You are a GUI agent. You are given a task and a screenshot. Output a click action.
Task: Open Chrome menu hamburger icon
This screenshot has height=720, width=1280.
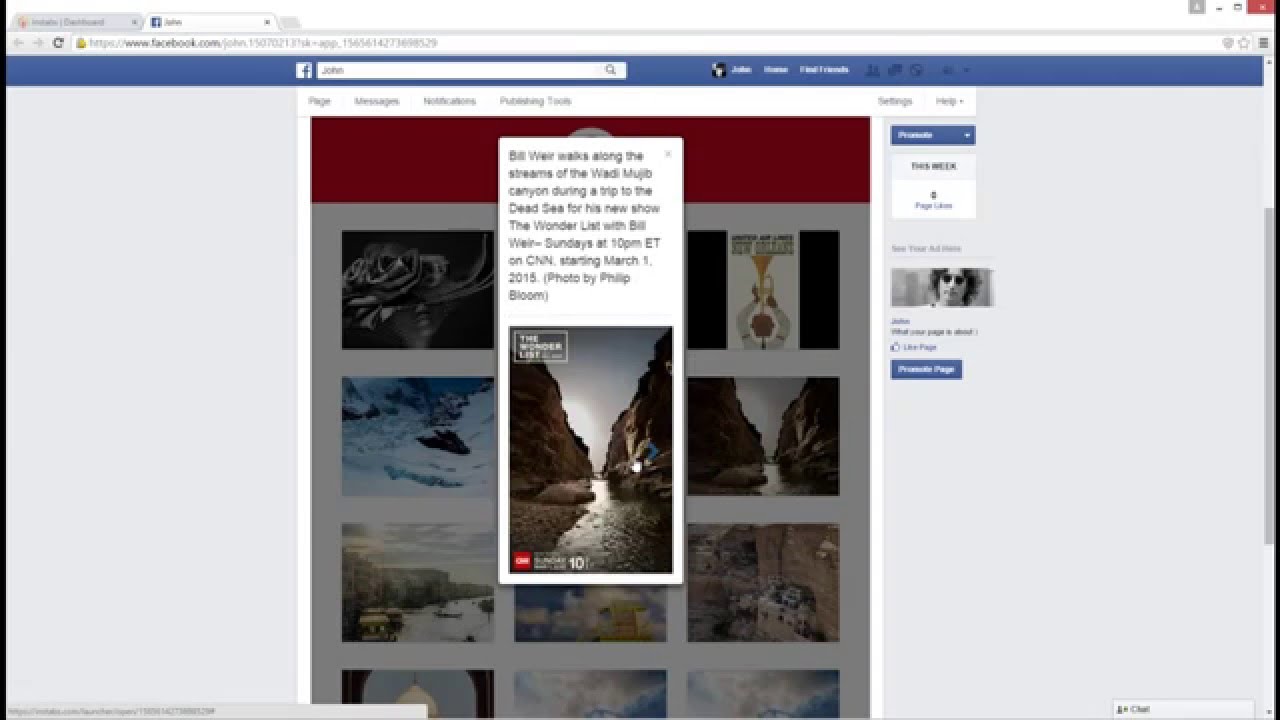coord(1264,43)
